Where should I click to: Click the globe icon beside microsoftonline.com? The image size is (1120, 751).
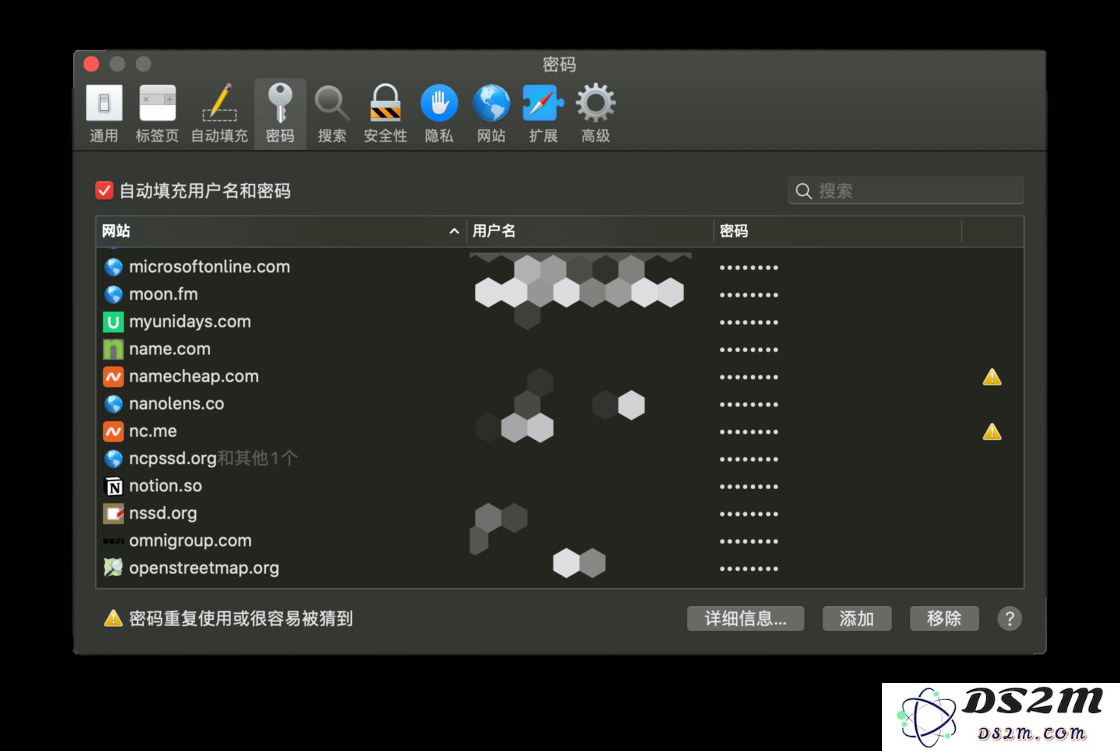pyautogui.click(x=114, y=267)
